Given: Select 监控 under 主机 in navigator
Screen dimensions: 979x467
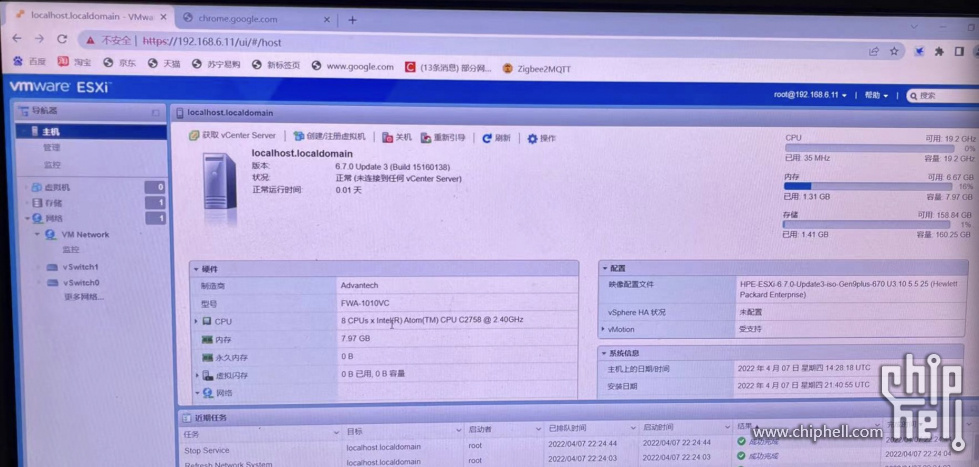Looking at the screenshot, I should (x=52, y=165).
